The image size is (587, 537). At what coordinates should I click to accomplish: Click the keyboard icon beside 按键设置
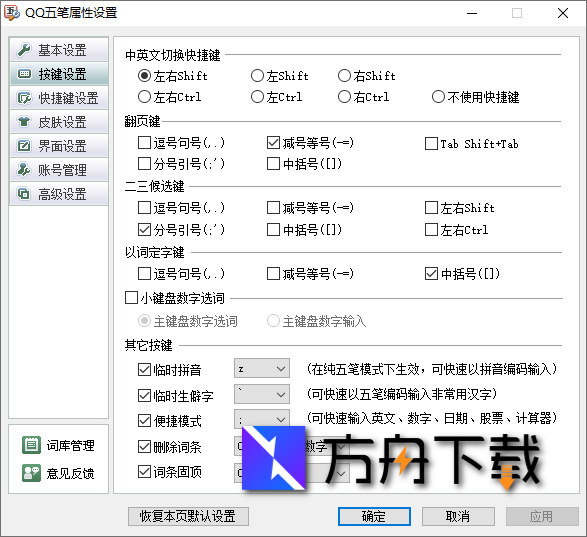24,74
